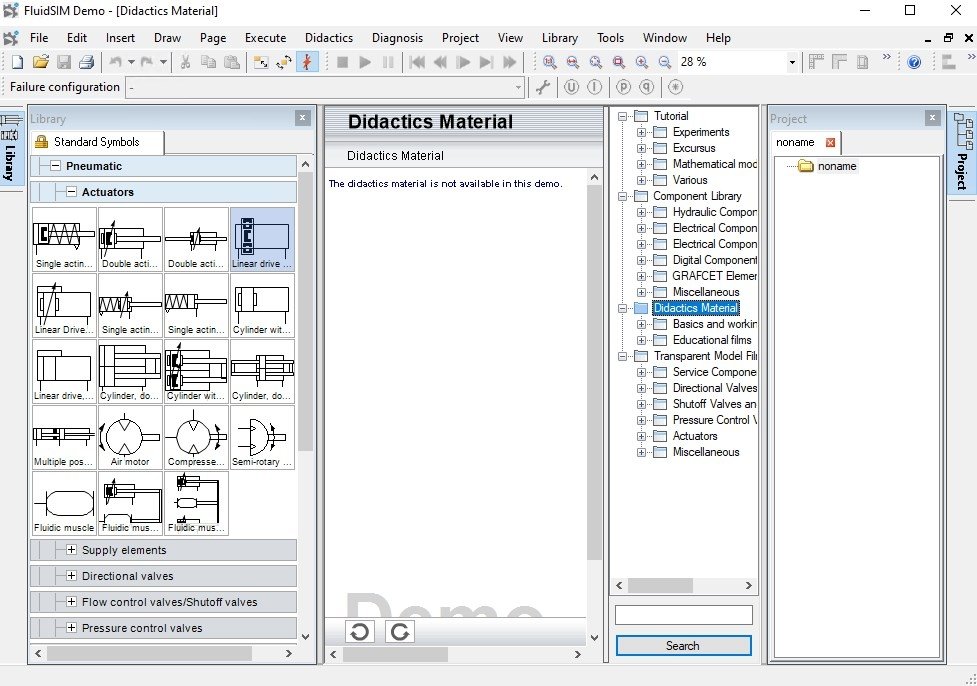
Task: Collapse the Actuators group
Action: [71, 192]
